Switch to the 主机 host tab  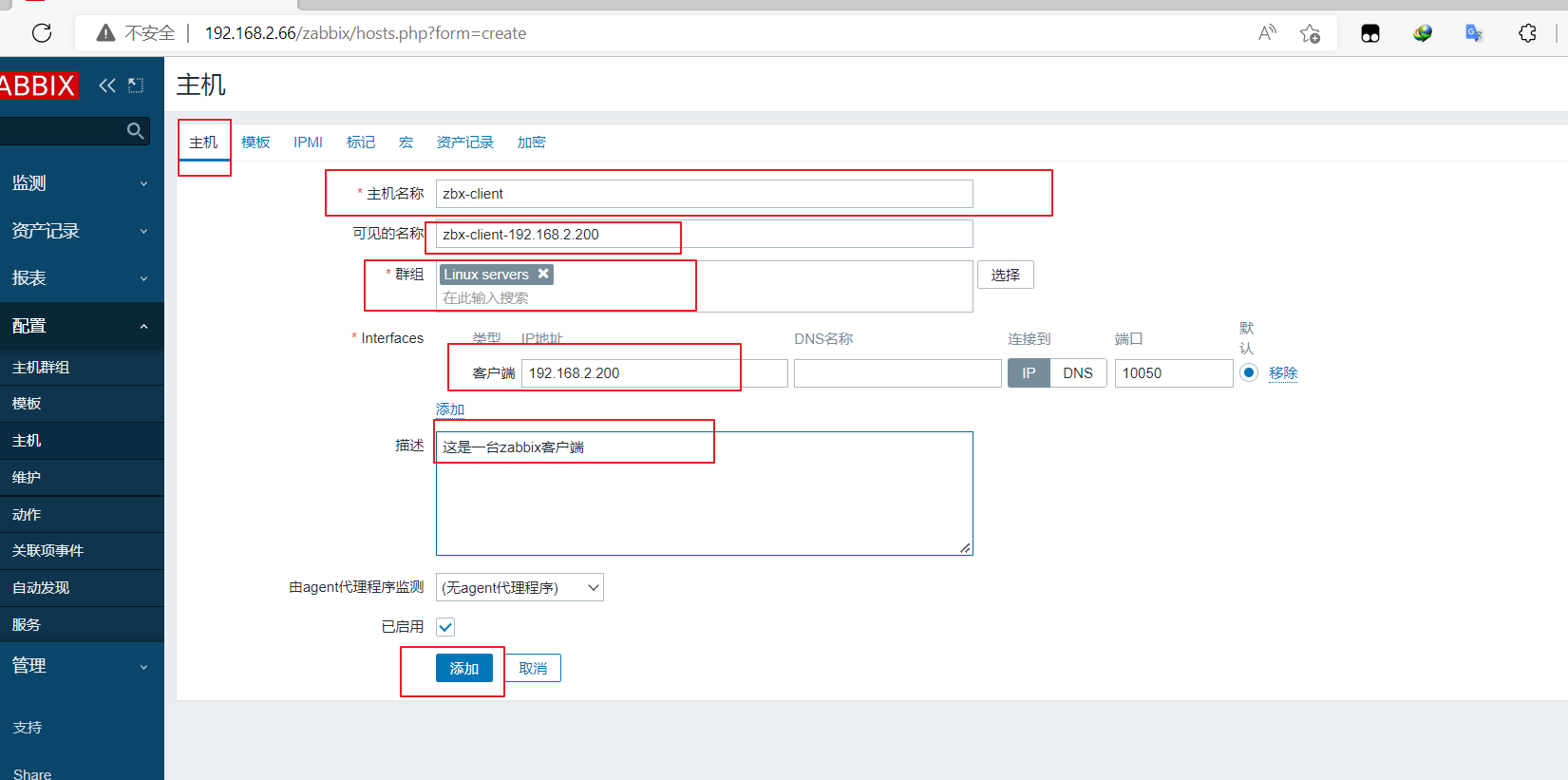coord(203,143)
